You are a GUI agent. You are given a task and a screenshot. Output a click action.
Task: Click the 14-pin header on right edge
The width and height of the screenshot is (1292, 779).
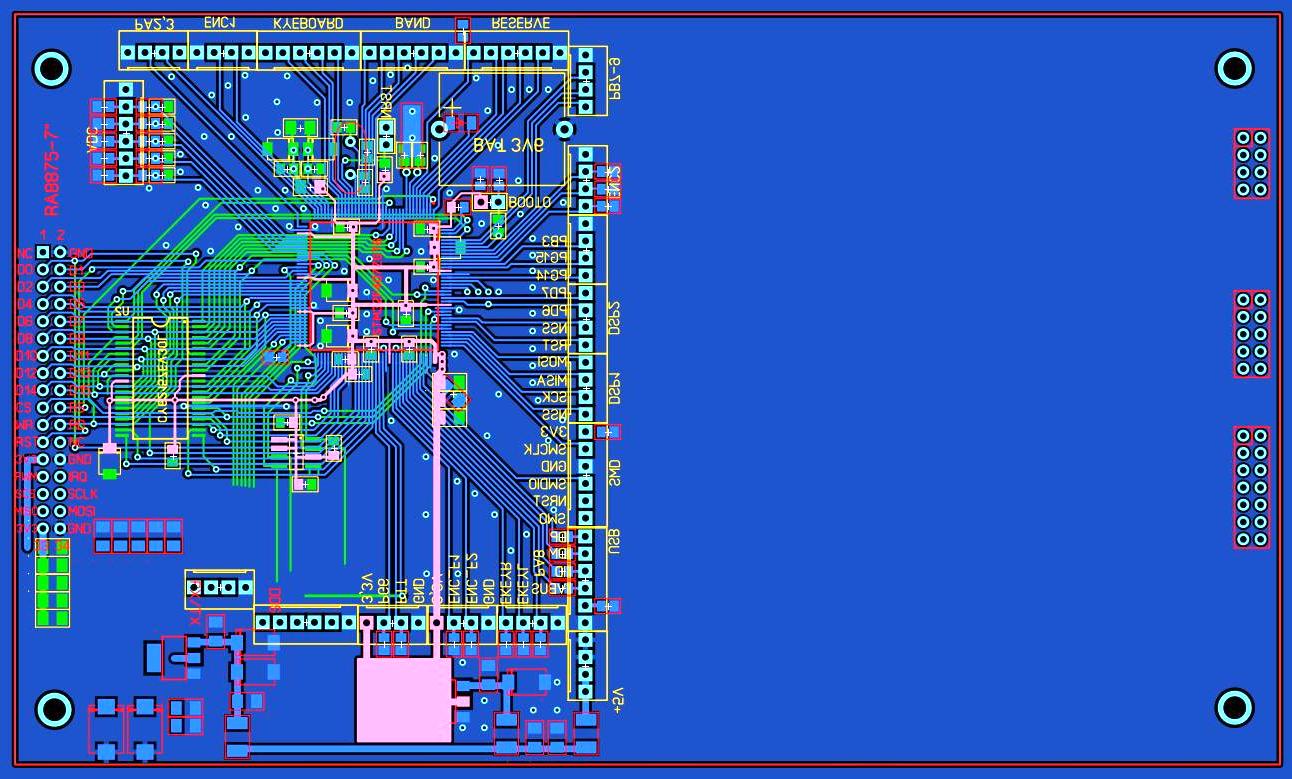click(1251, 487)
